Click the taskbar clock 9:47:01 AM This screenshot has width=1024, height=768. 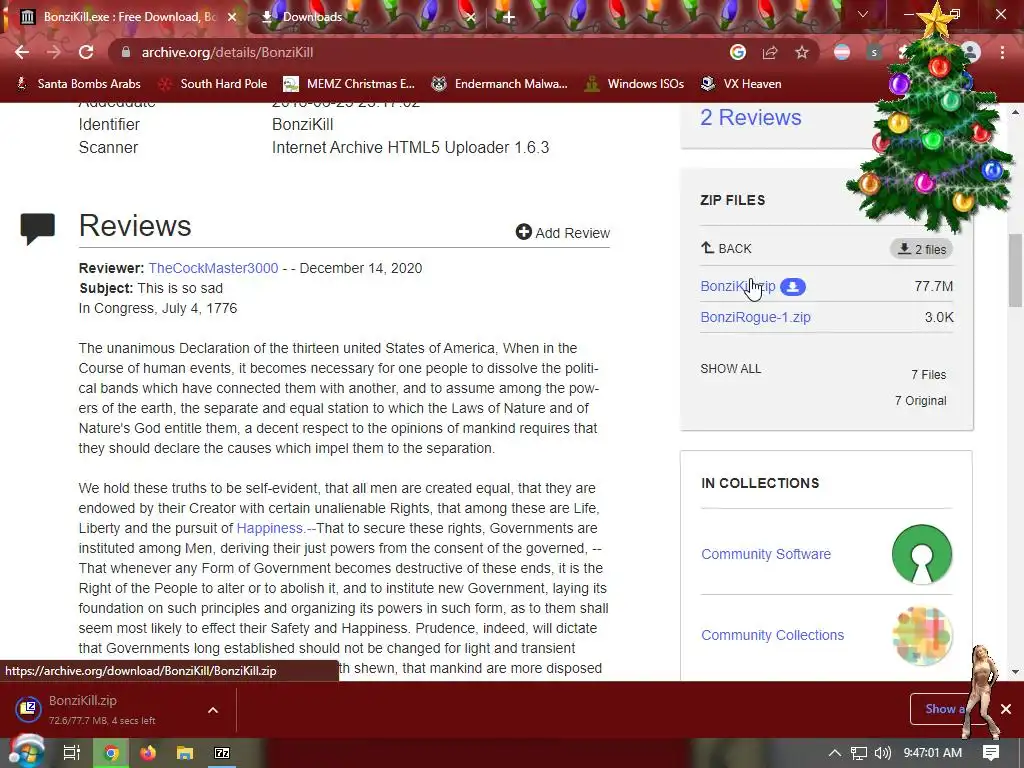[x=933, y=753]
